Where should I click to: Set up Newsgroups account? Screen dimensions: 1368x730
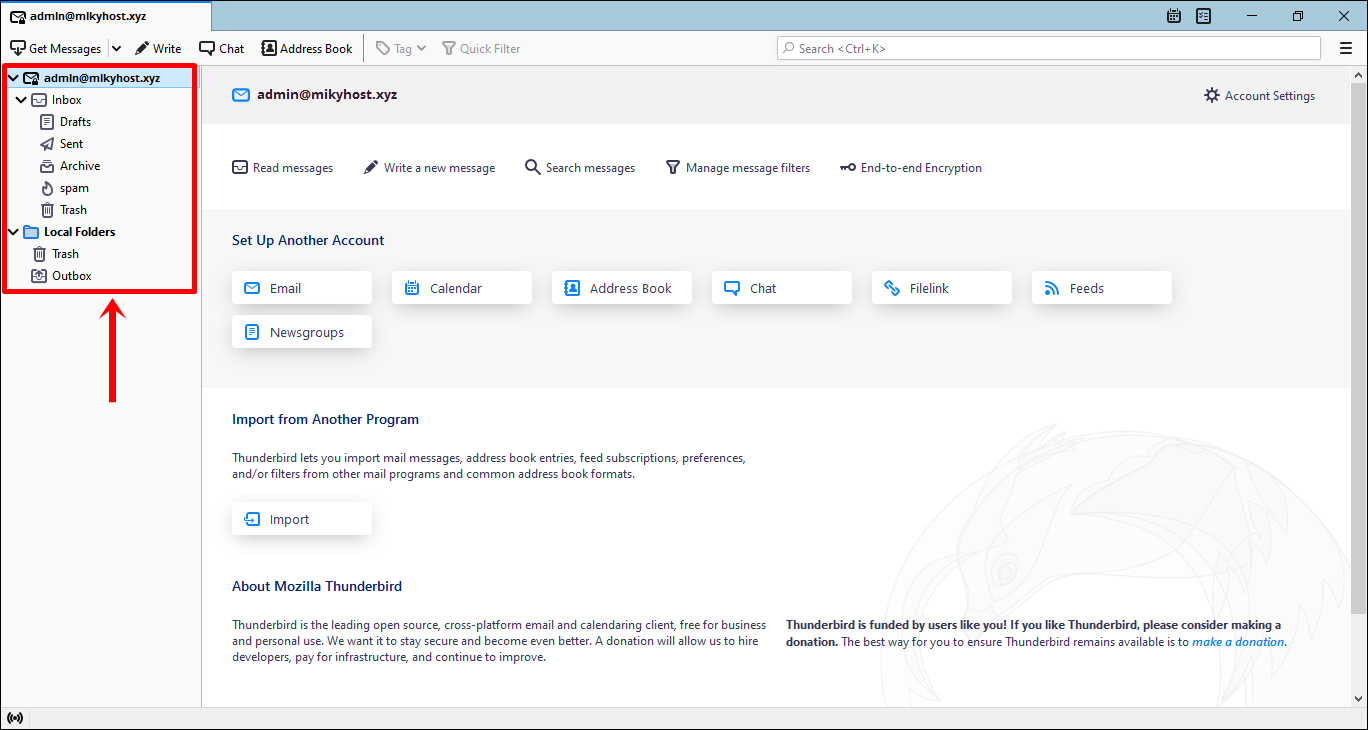click(302, 332)
